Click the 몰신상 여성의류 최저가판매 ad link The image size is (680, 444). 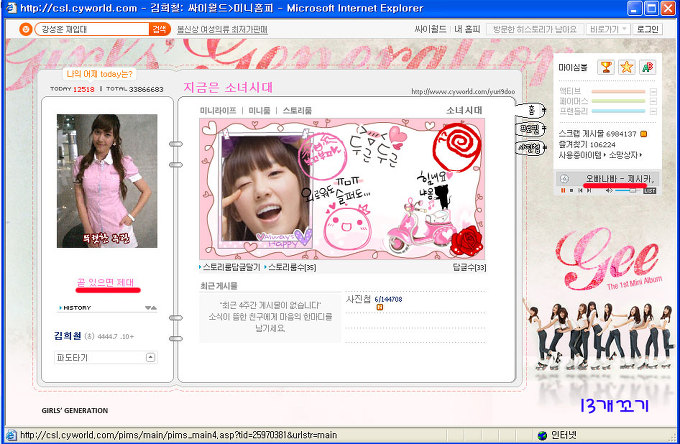point(222,29)
